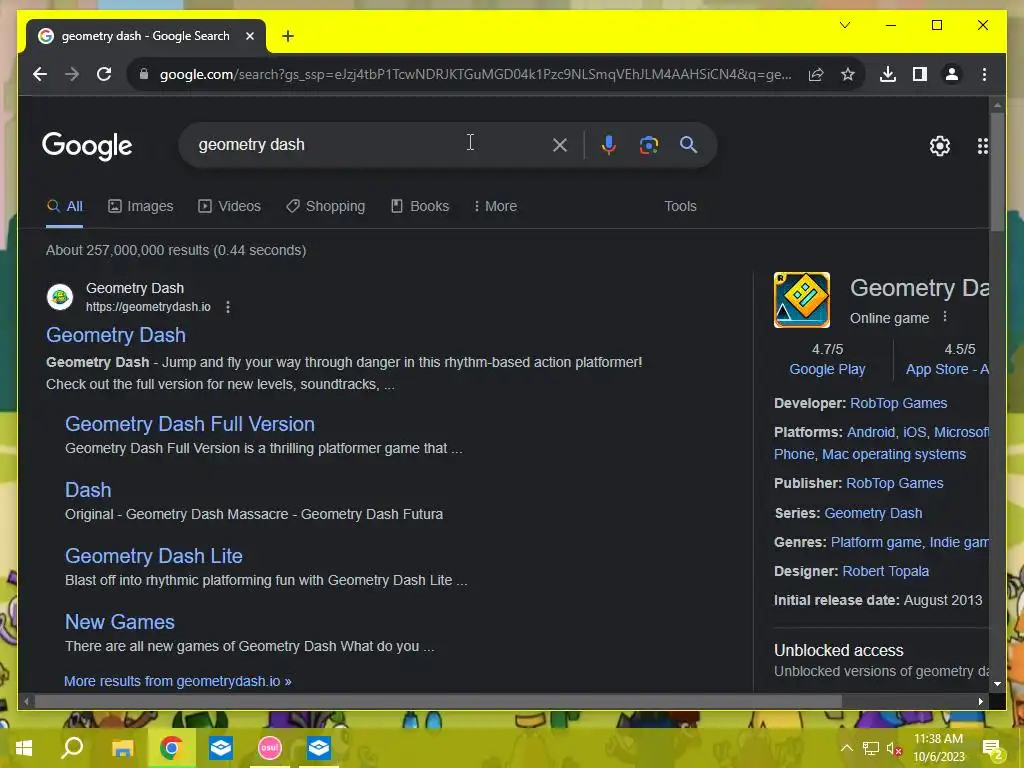Open Chrome profile menu
The height and width of the screenshot is (768, 1024).
click(x=952, y=74)
